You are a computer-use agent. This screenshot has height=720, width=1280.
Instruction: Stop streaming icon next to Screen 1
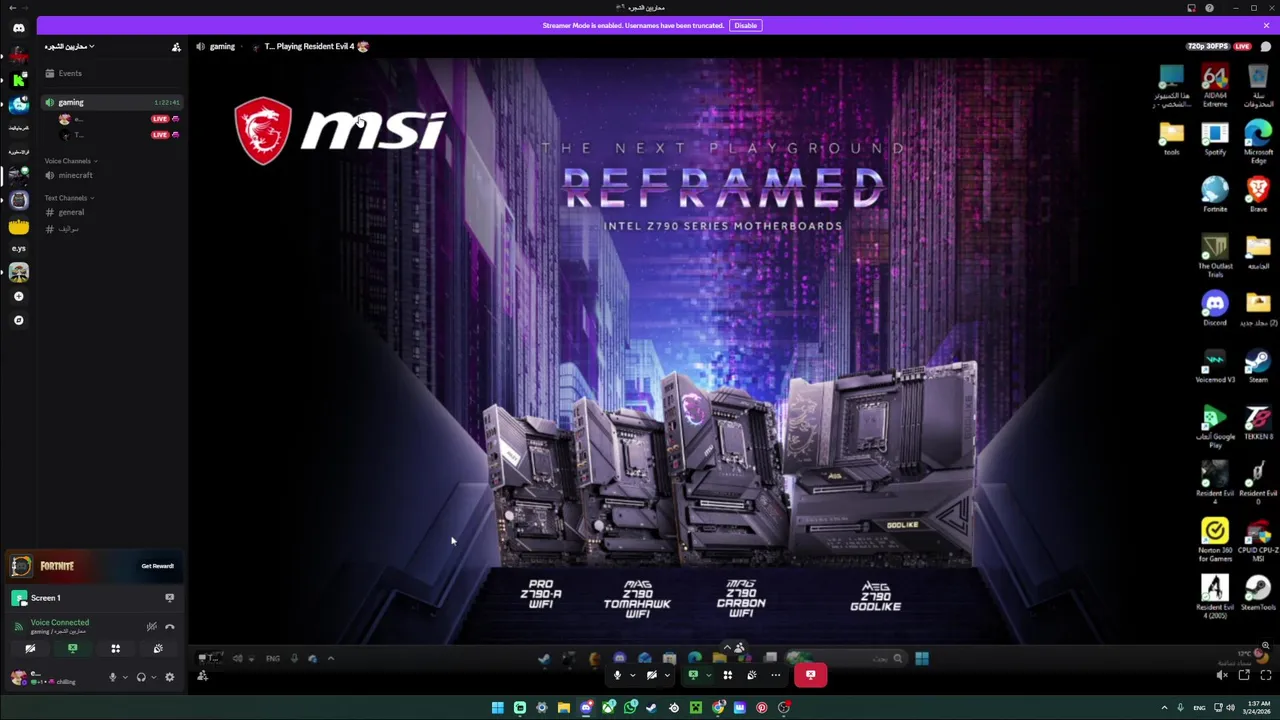169,598
